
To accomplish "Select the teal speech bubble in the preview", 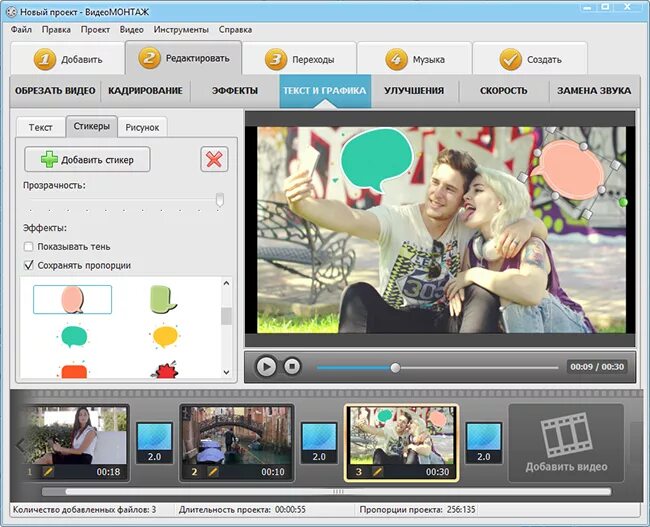I will coord(376,159).
